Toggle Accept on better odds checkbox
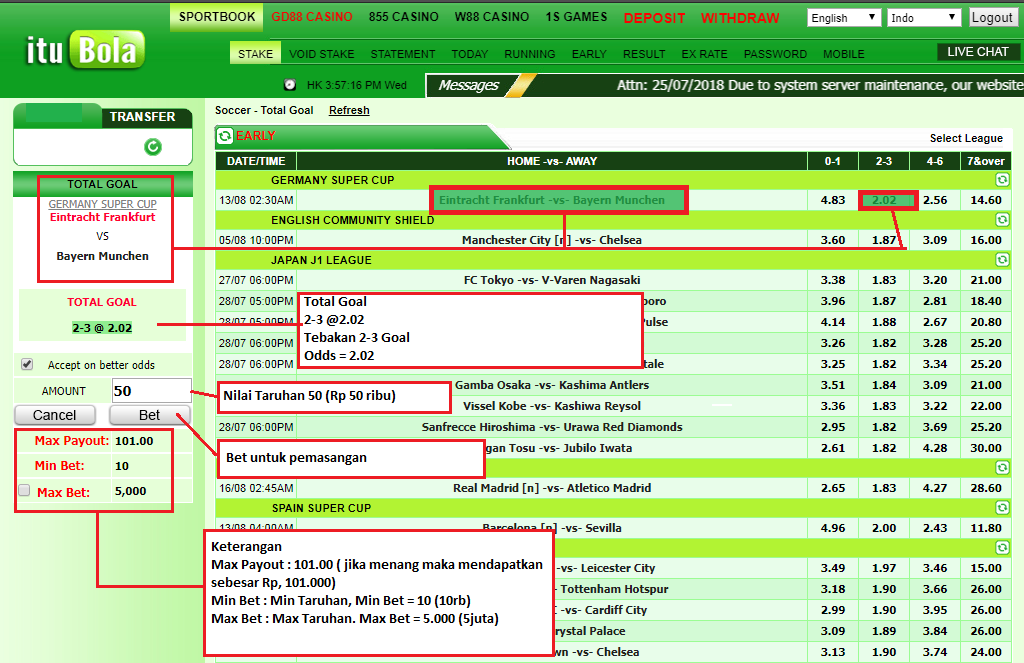This screenshot has height=663, width=1024. (x=27, y=364)
